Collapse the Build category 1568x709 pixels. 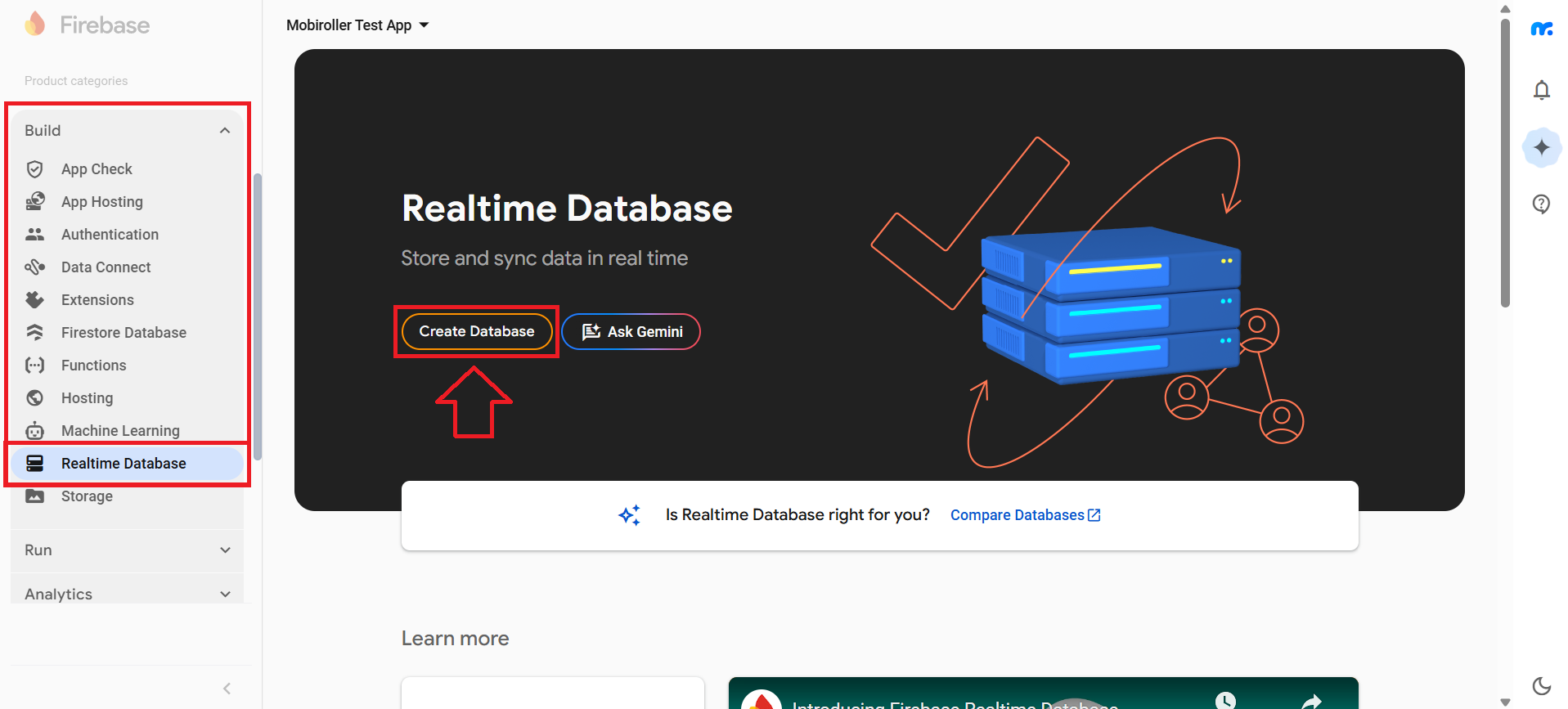(225, 131)
